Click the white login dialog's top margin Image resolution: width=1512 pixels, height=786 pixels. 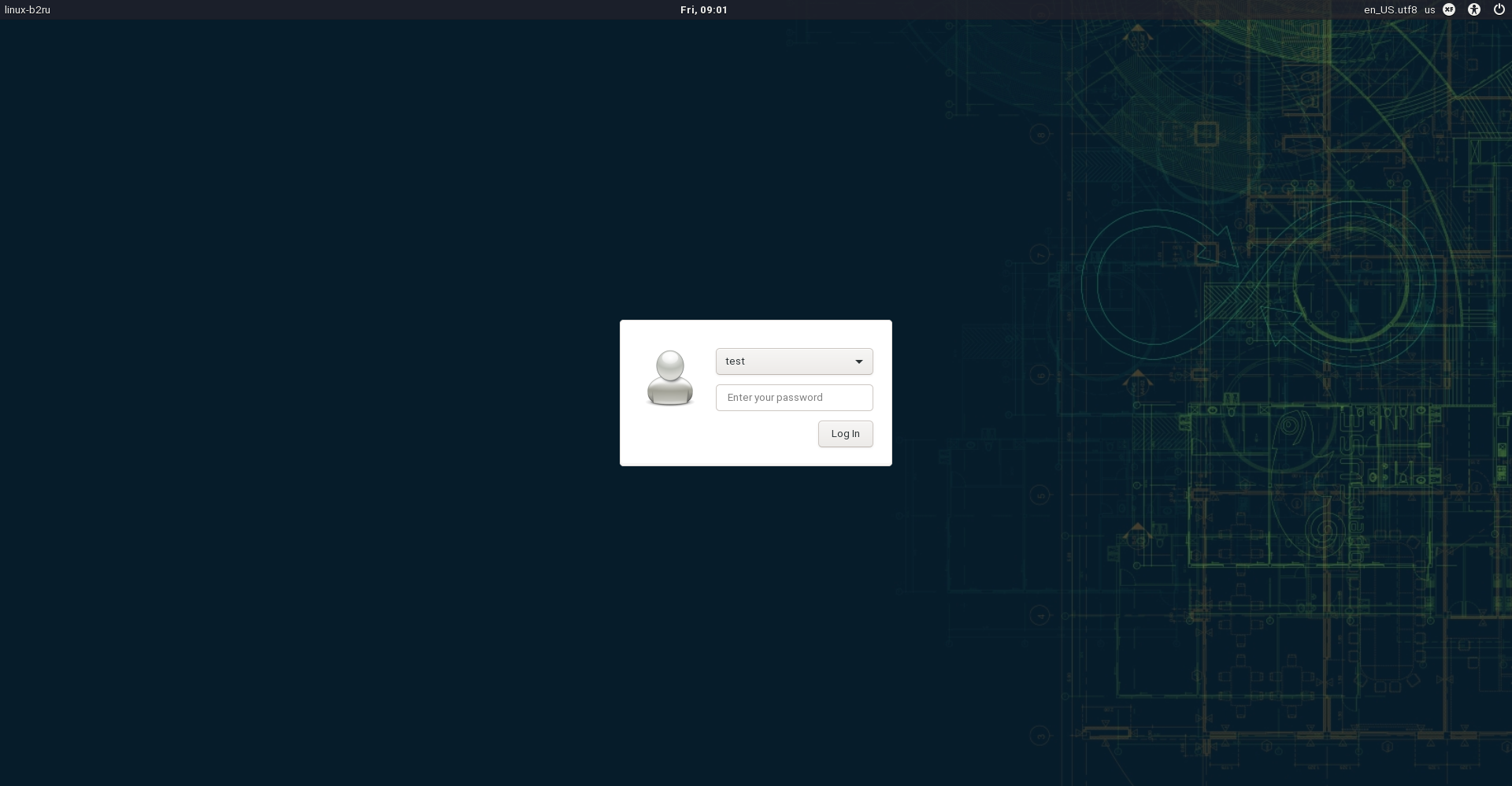[x=756, y=332]
